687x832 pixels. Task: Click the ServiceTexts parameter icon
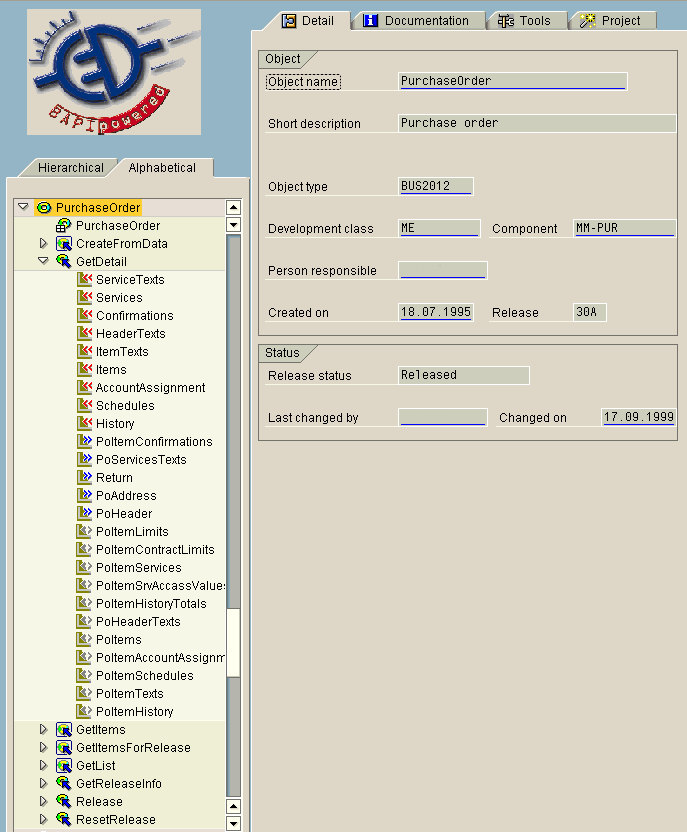pyautogui.click(x=84, y=280)
